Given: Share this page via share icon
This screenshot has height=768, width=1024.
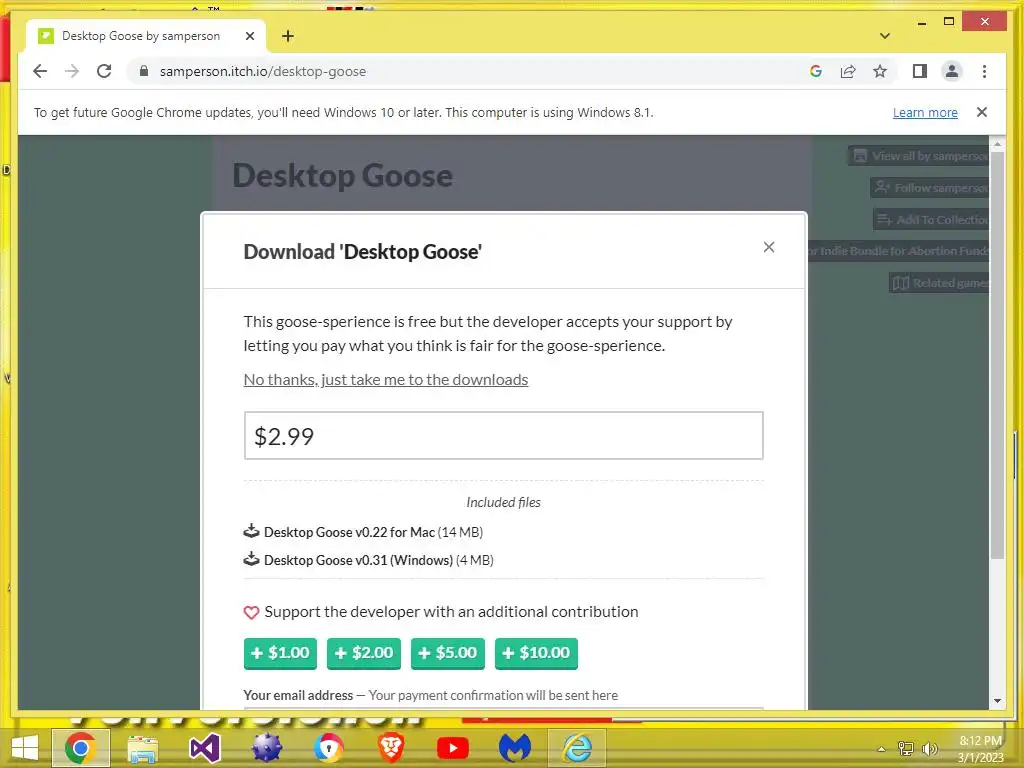Looking at the screenshot, I should click(848, 71).
